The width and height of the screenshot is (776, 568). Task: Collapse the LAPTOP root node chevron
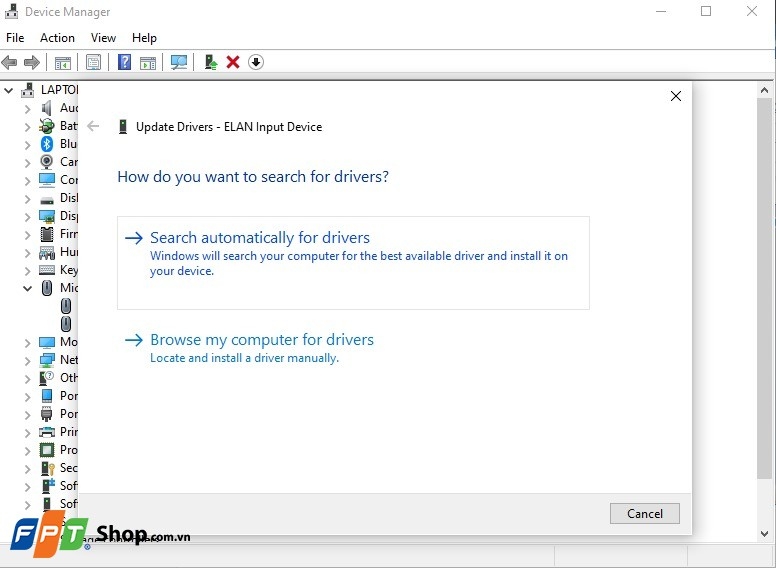click(x=8, y=91)
